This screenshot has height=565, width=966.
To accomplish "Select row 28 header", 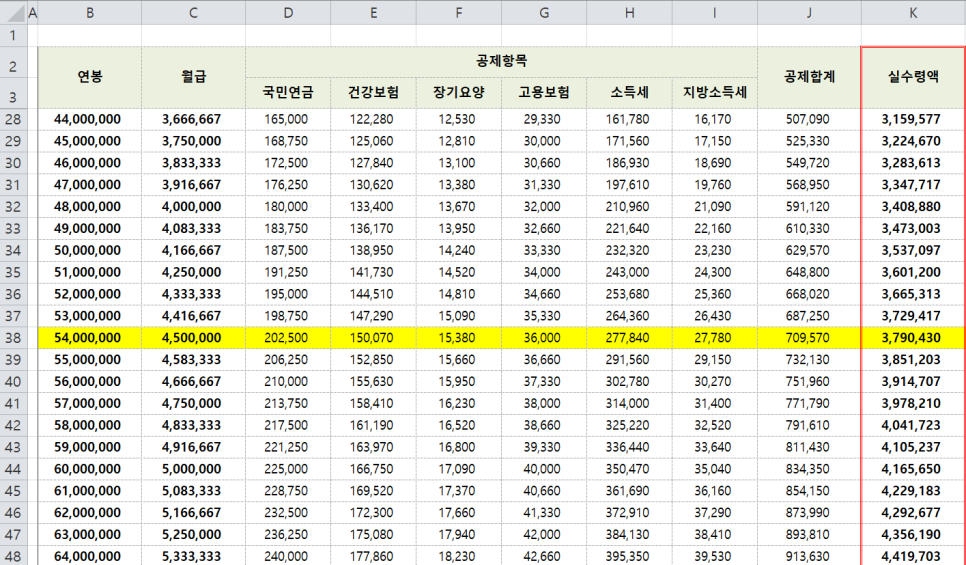I will click(13, 119).
